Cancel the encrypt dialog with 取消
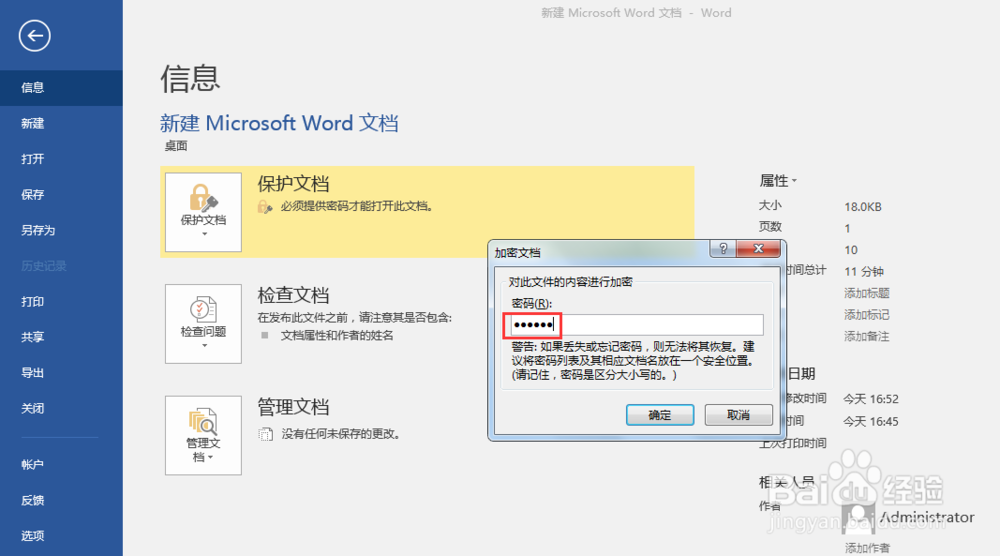 [x=739, y=415]
